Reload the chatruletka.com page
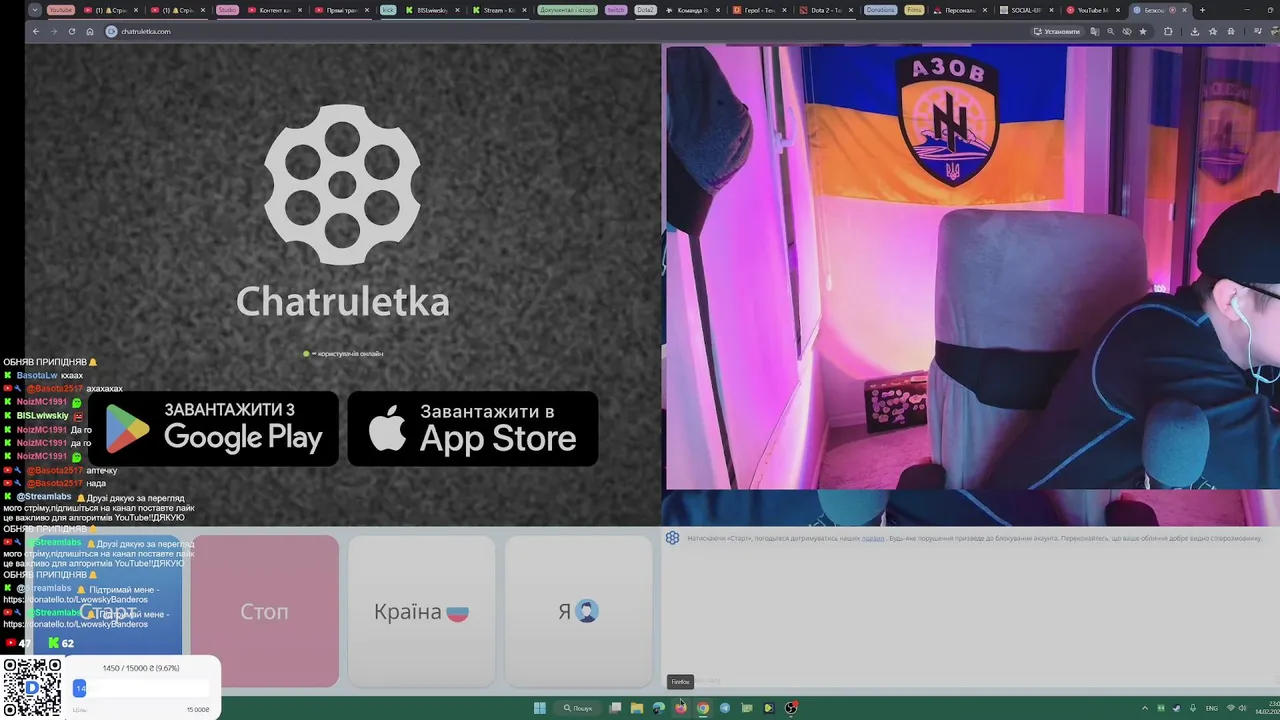This screenshot has height=720, width=1280. (x=72, y=31)
